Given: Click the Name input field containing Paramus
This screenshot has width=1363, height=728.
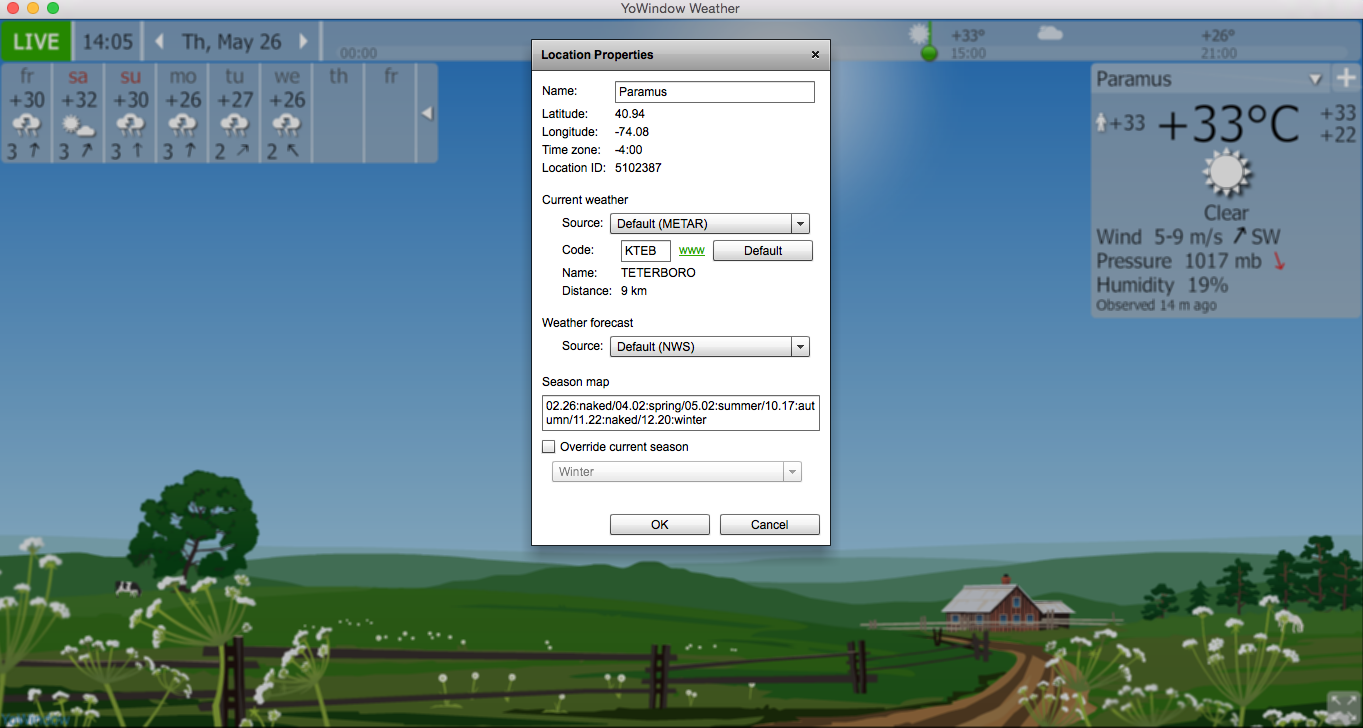Looking at the screenshot, I should click(x=714, y=92).
